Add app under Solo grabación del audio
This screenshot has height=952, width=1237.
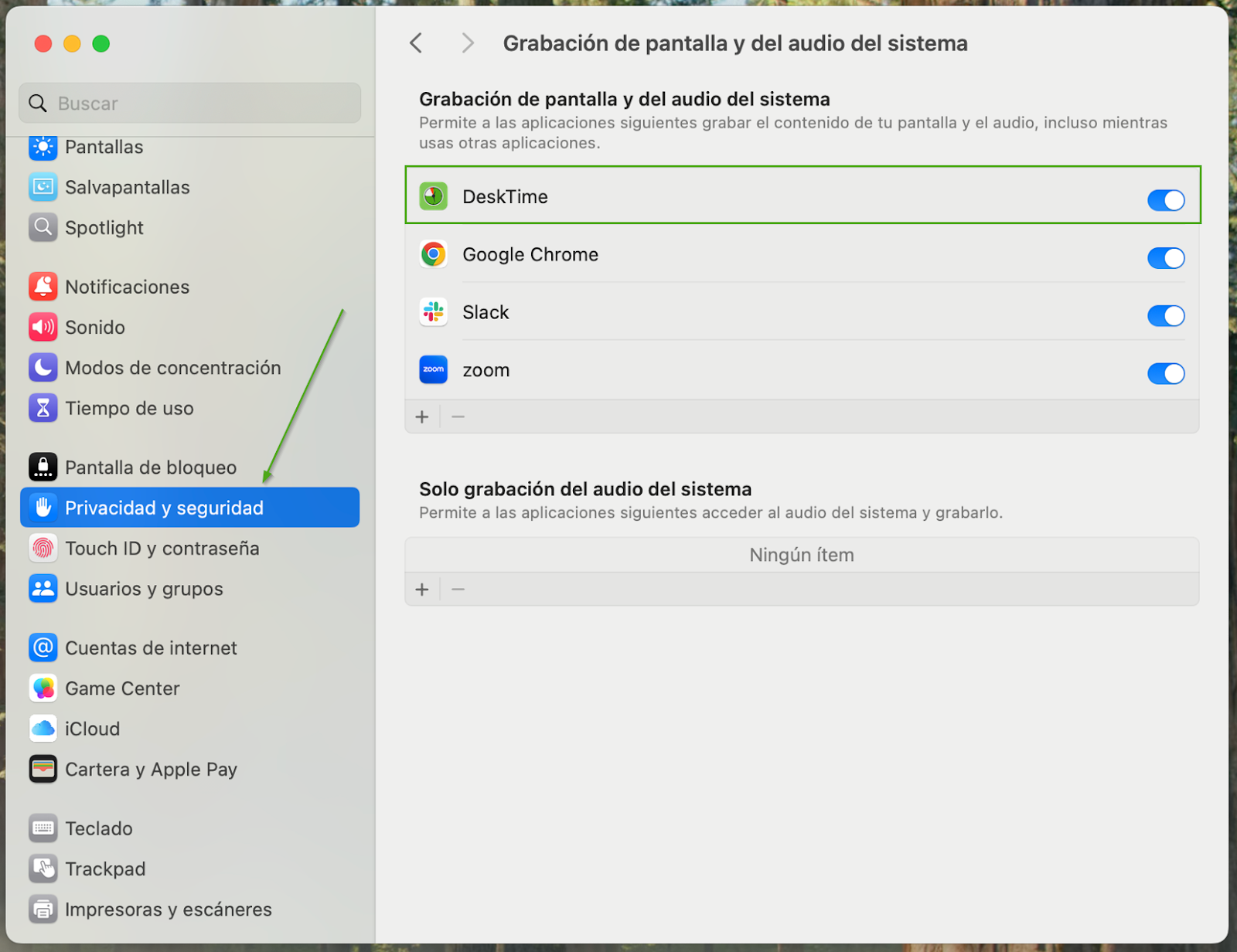pyautogui.click(x=422, y=590)
